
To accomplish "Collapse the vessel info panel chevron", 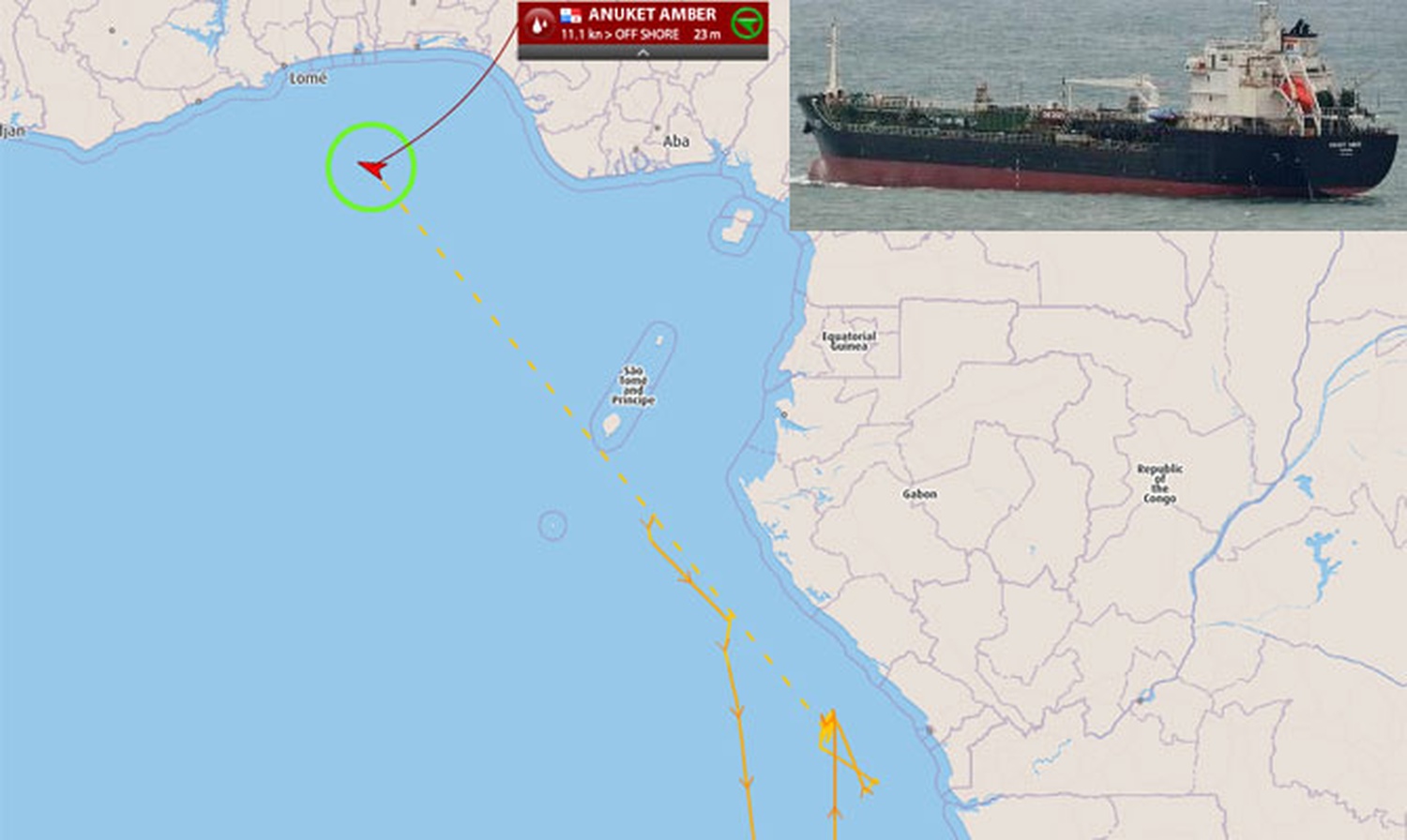I will (643, 53).
